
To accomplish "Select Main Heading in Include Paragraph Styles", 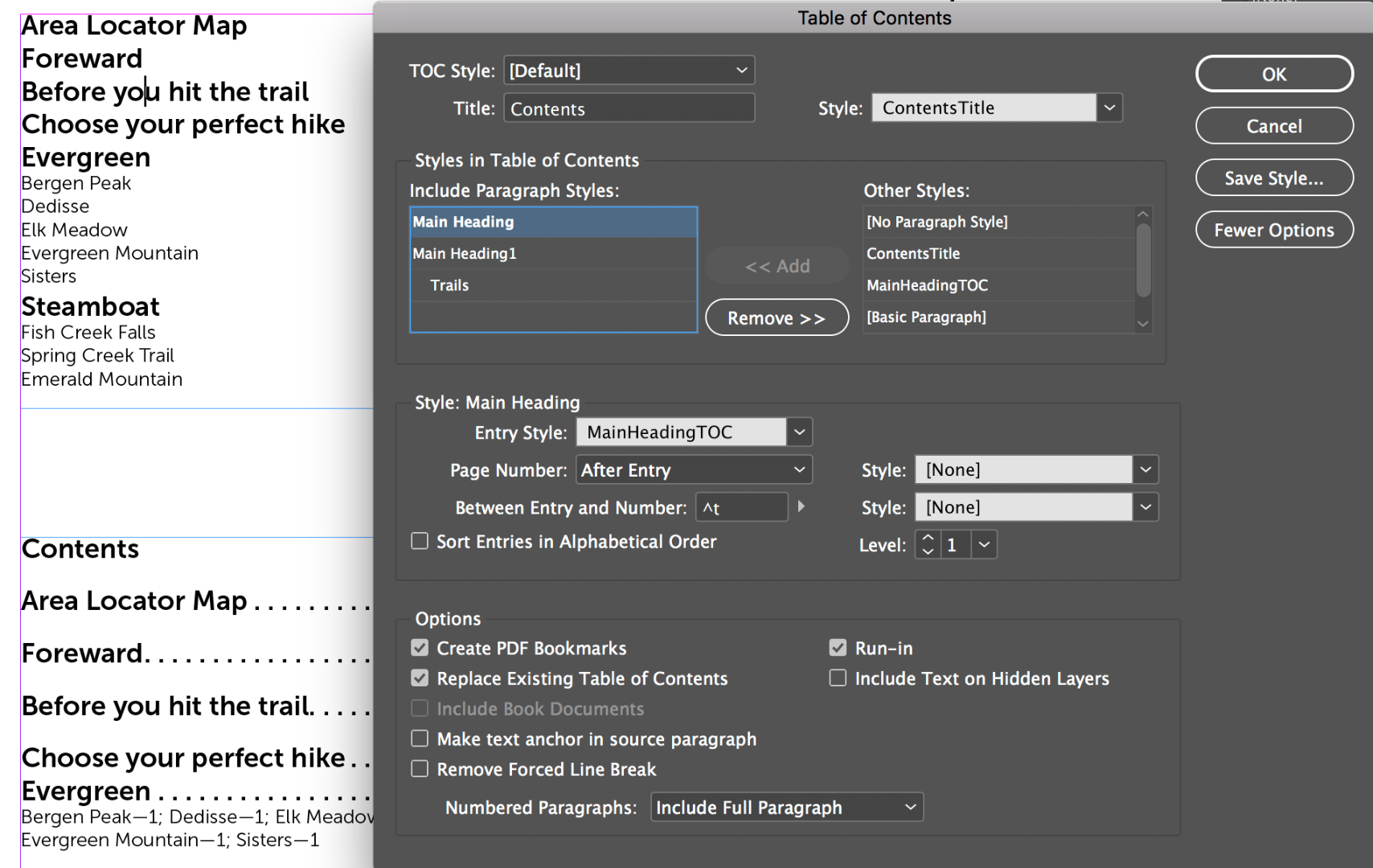I will [x=553, y=222].
